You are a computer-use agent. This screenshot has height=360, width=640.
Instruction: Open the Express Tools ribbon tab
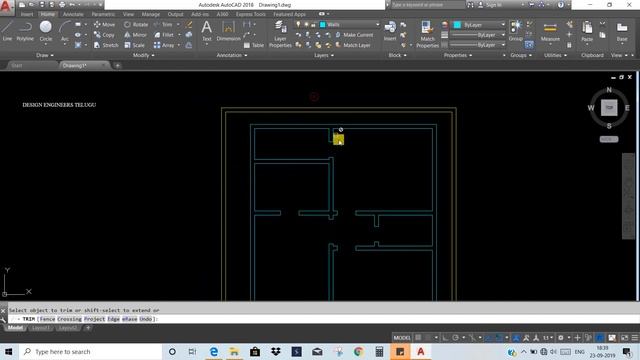tap(251, 14)
